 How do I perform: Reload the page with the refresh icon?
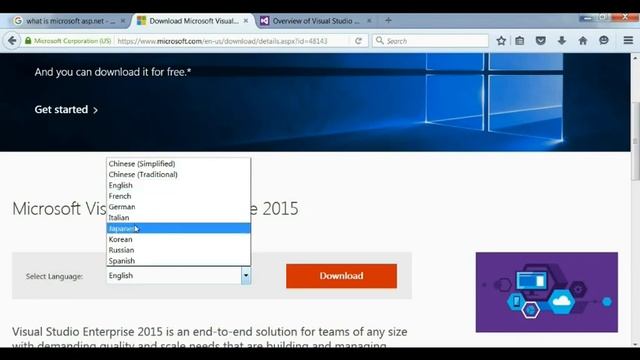coord(358,41)
